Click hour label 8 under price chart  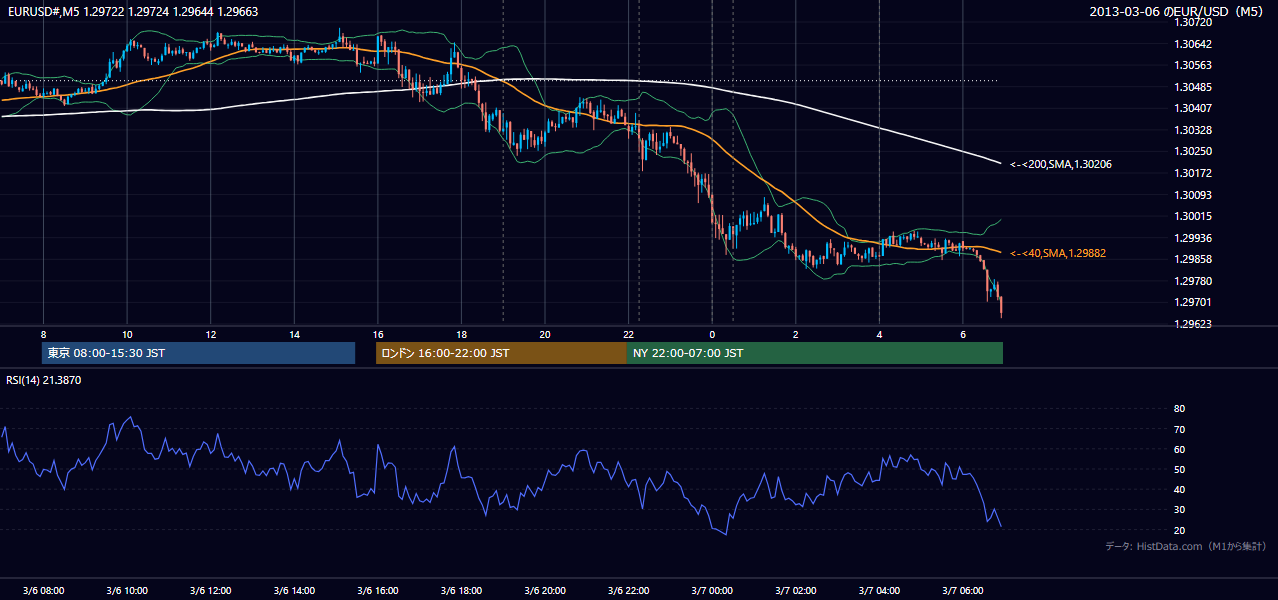click(43, 334)
